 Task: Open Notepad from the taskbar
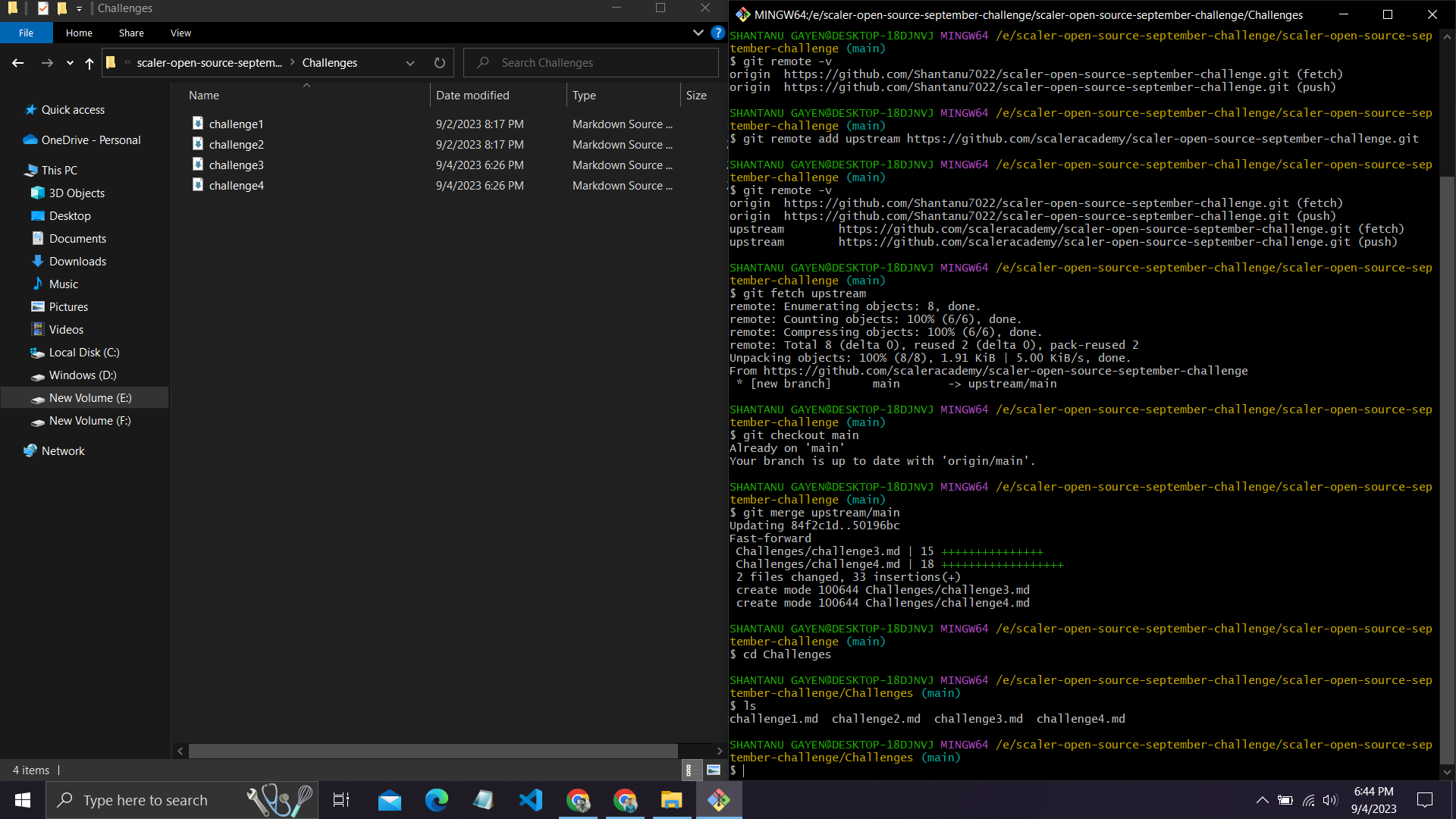483,799
